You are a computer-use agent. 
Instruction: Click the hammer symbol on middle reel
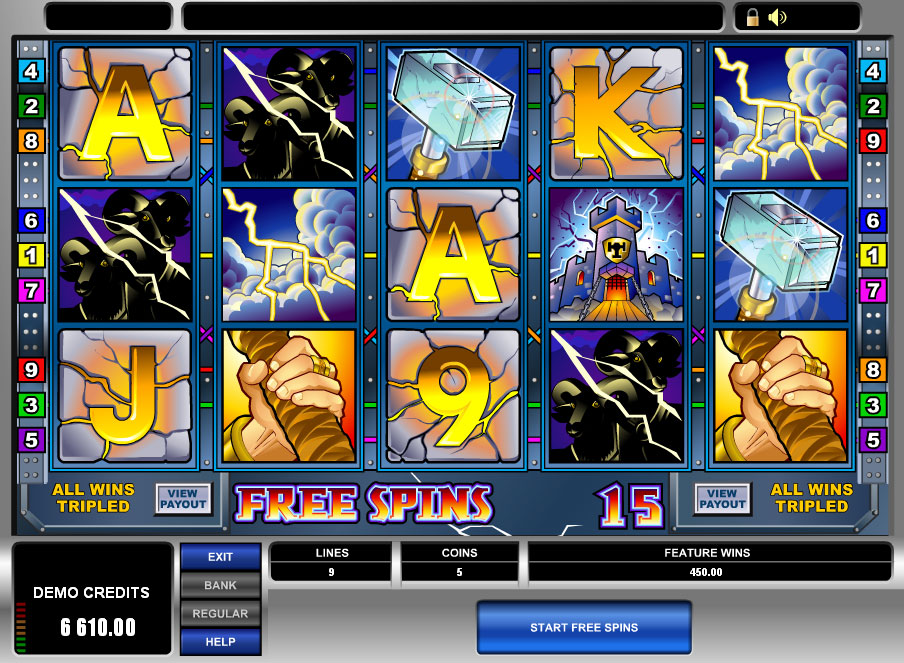[x=453, y=114]
